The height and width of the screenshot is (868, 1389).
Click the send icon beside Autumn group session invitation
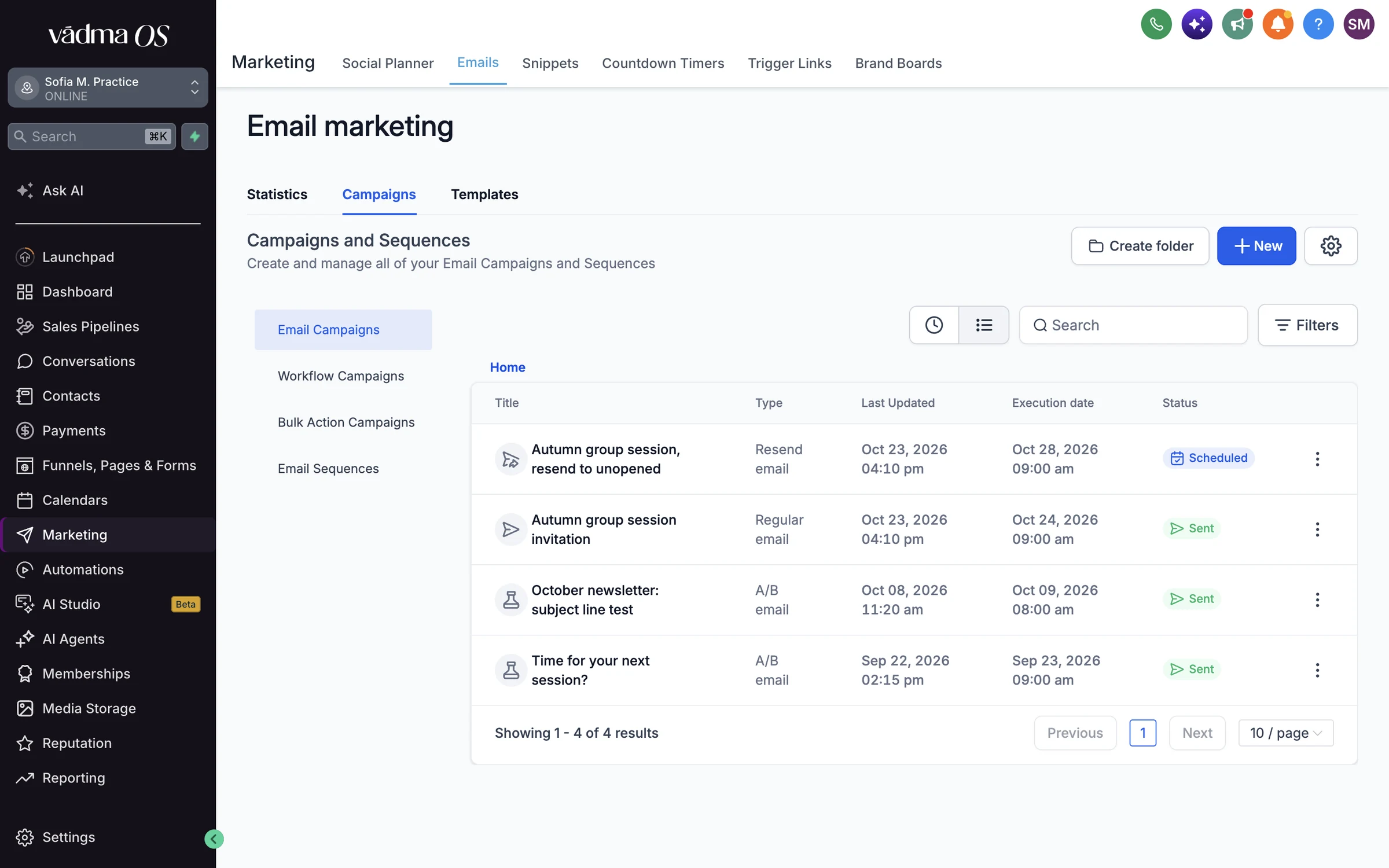point(510,529)
